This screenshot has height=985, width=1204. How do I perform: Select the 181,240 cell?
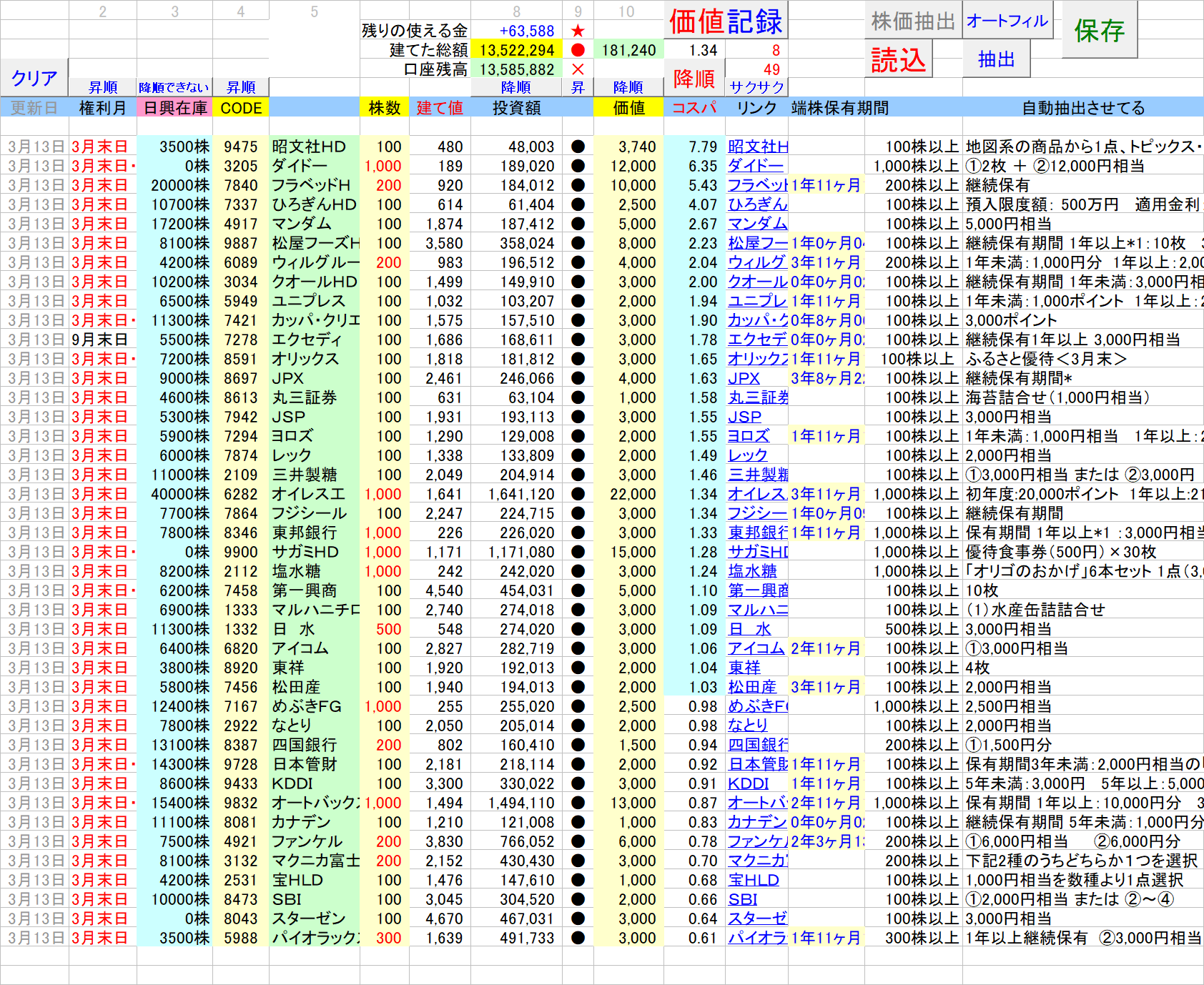tap(628, 50)
